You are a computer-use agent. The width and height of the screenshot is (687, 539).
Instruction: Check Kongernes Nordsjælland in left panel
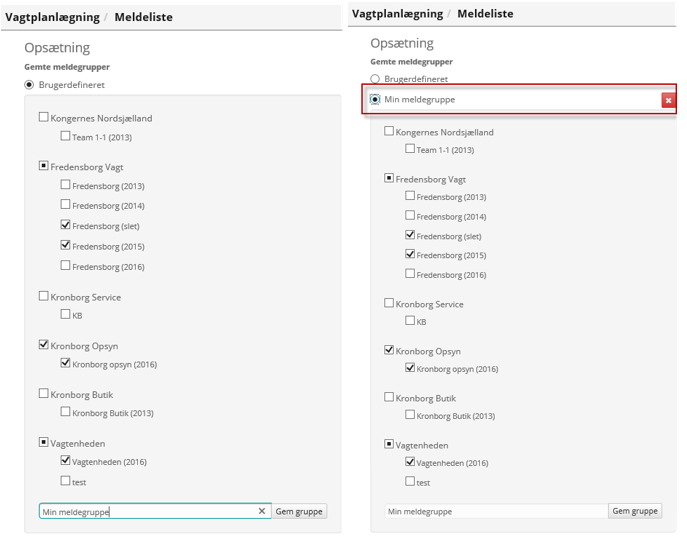tap(44, 117)
